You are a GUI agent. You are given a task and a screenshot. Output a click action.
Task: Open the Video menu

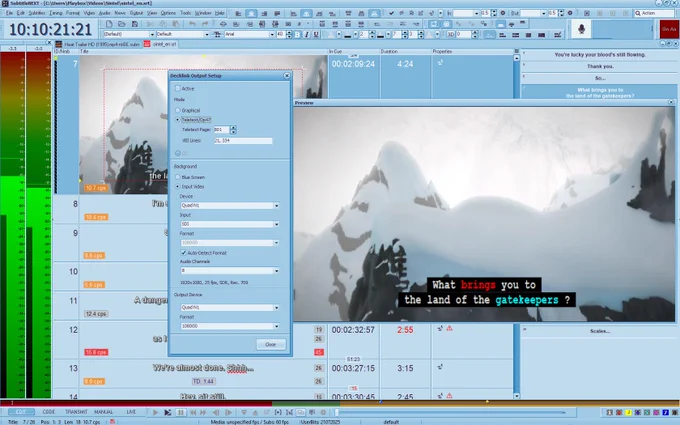[89, 13]
